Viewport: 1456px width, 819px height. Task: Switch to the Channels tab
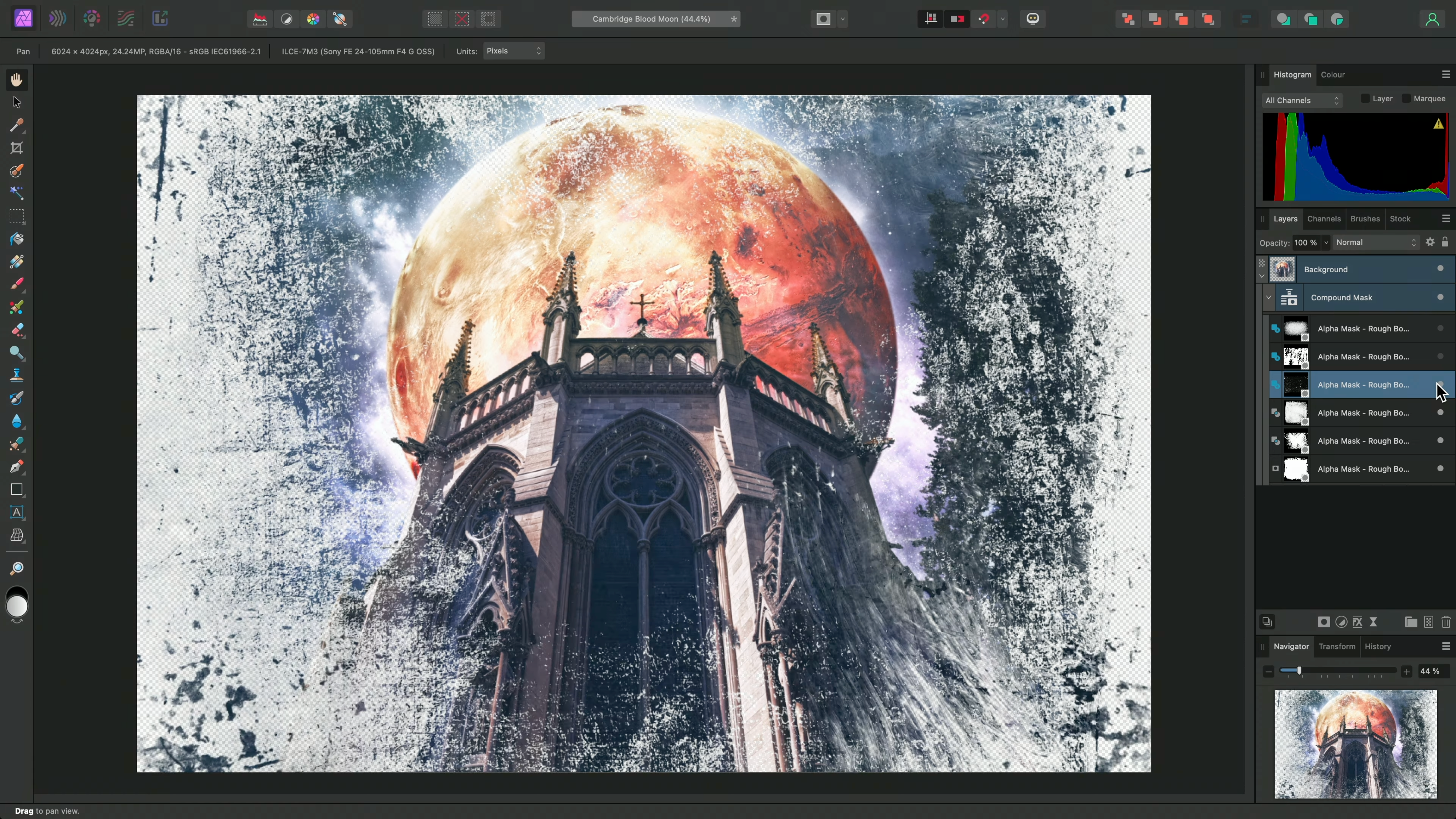(x=1323, y=218)
